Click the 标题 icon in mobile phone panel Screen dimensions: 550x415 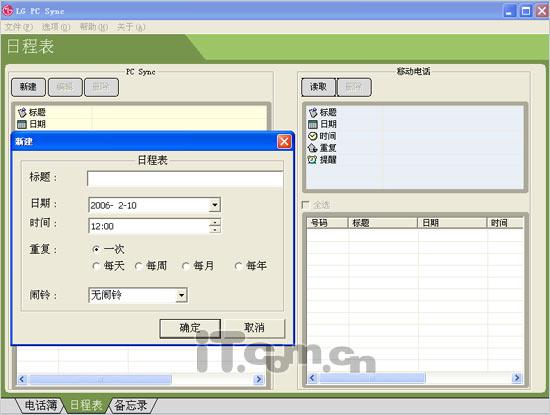(x=313, y=112)
